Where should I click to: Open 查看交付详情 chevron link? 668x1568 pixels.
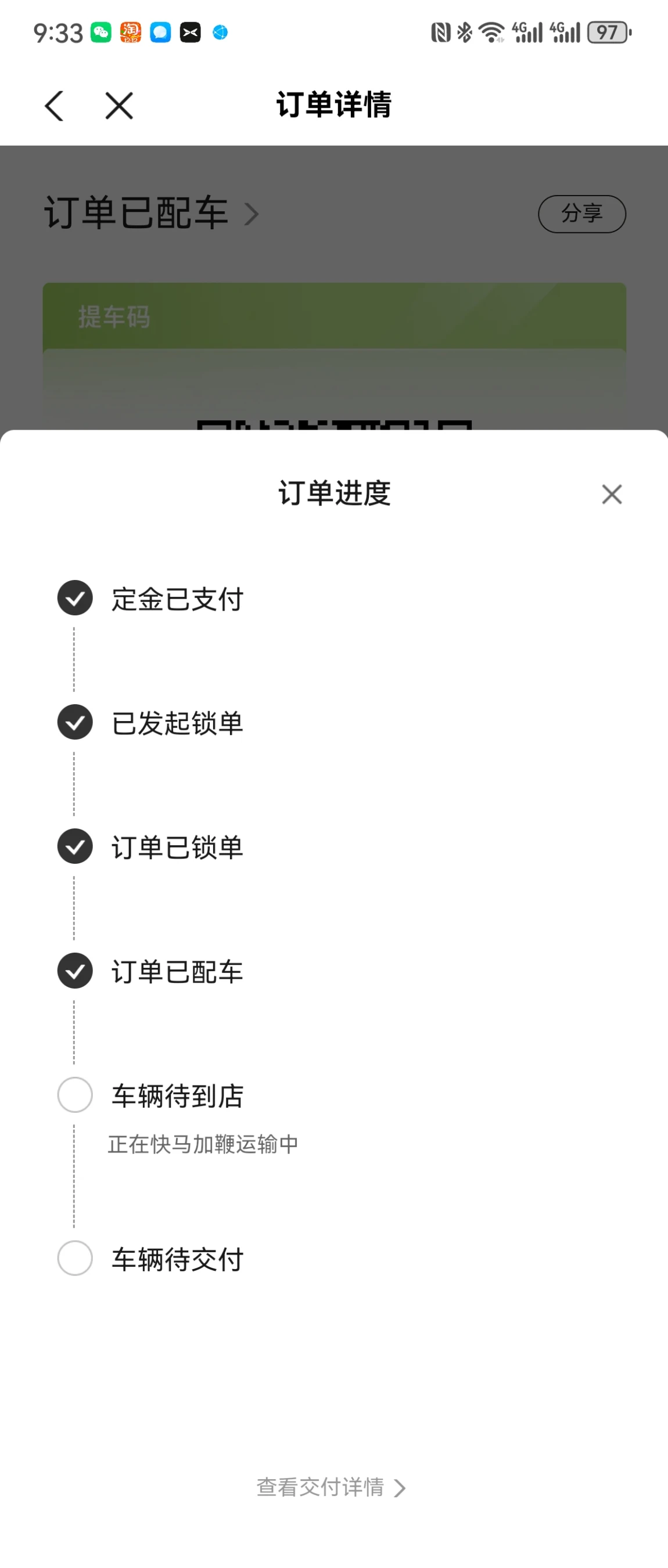tap(331, 1487)
